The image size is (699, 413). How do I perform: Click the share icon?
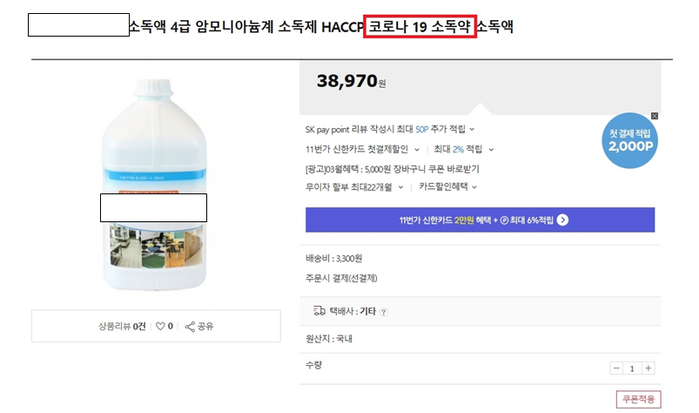190,326
